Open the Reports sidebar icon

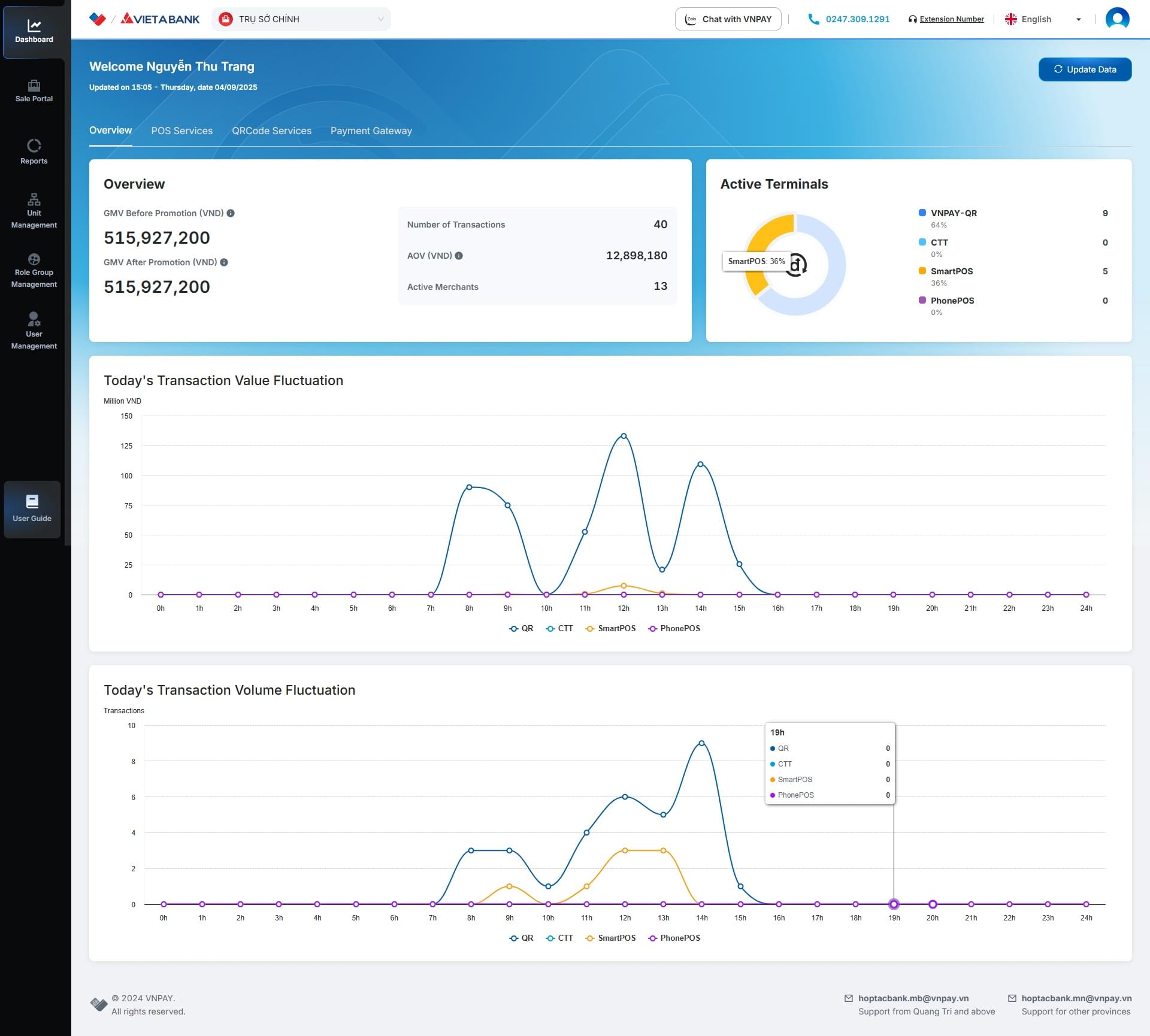34,146
